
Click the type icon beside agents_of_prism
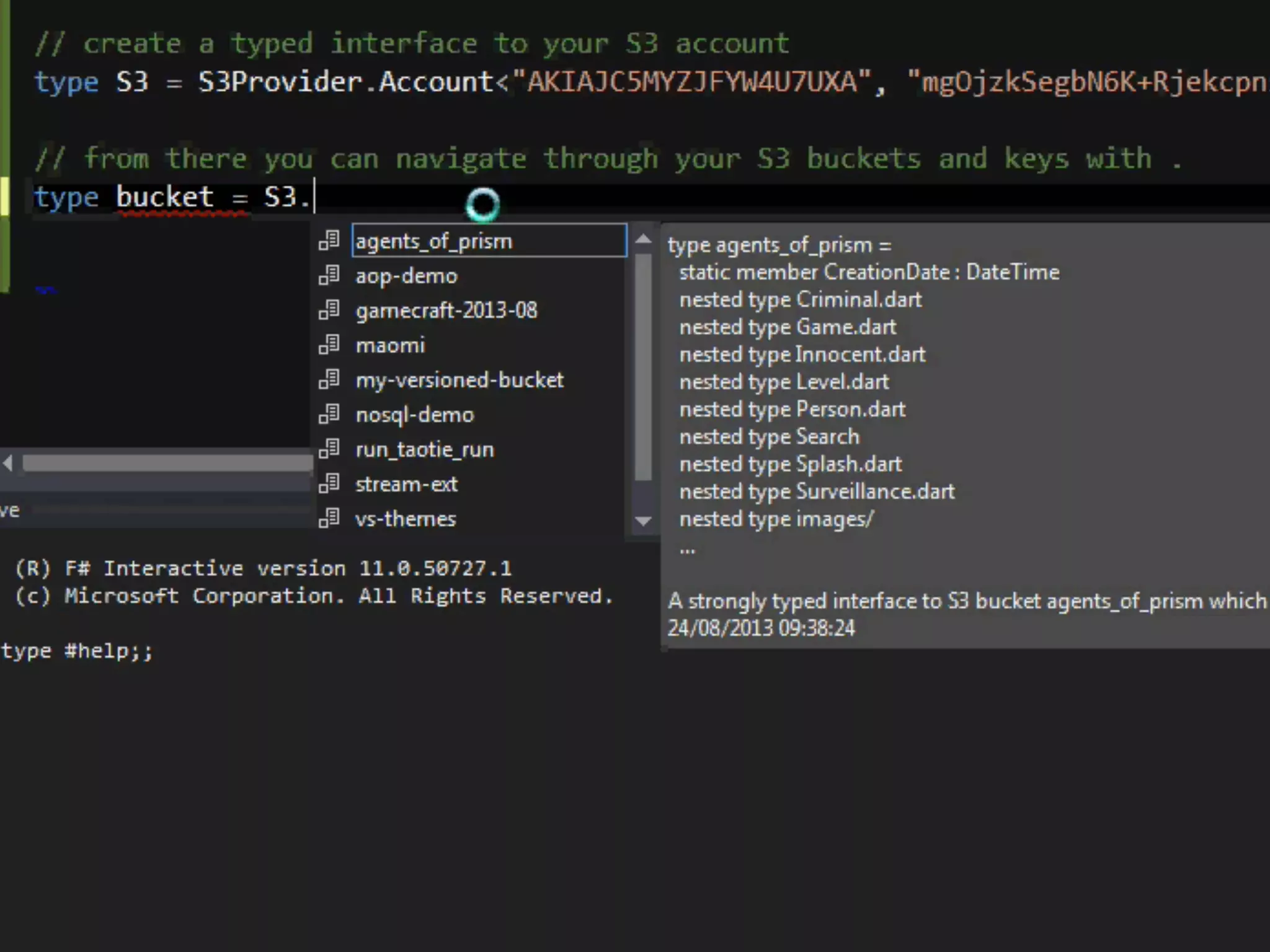coord(329,240)
